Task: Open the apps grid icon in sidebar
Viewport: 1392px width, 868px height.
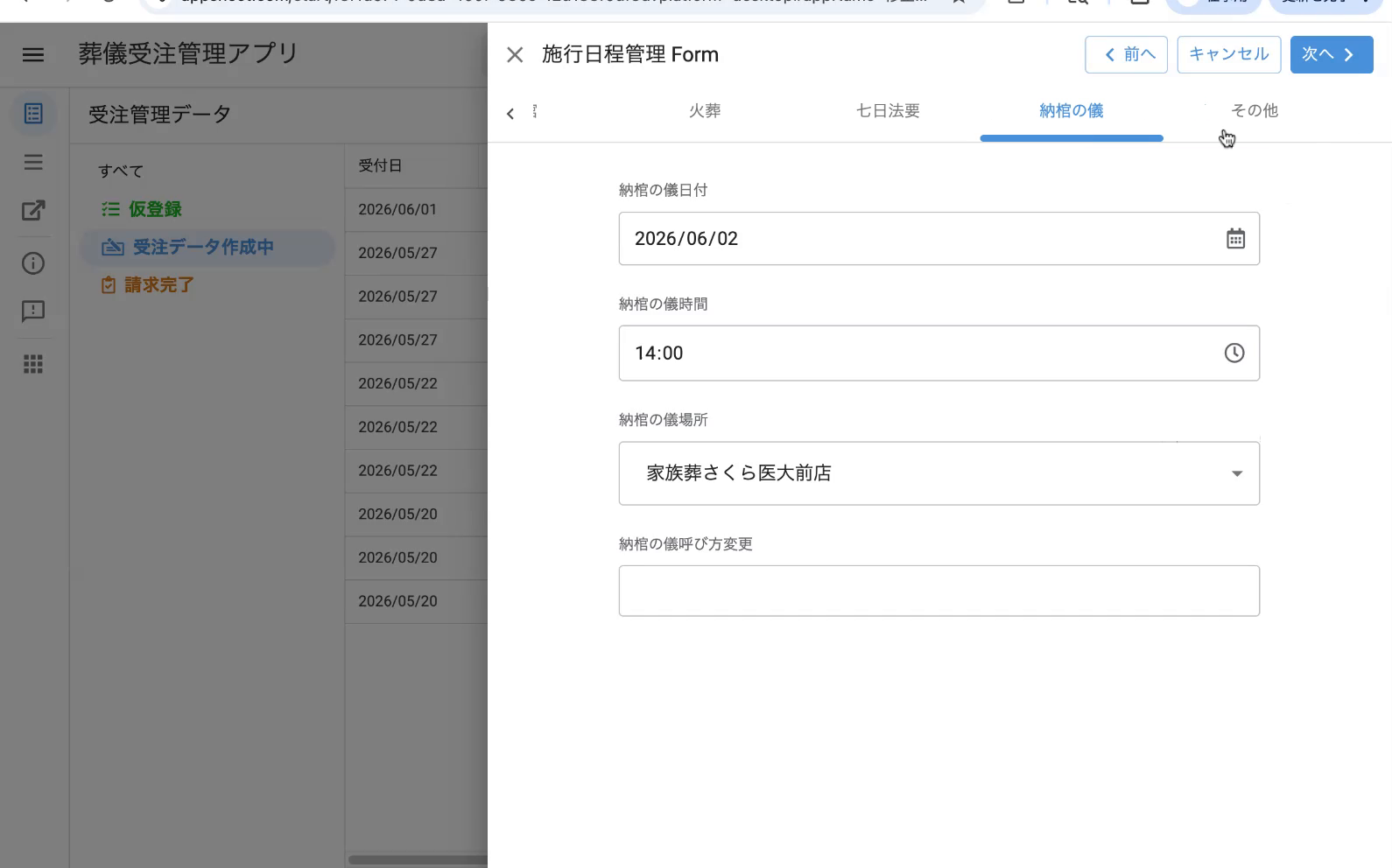Action: tap(33, 364)
